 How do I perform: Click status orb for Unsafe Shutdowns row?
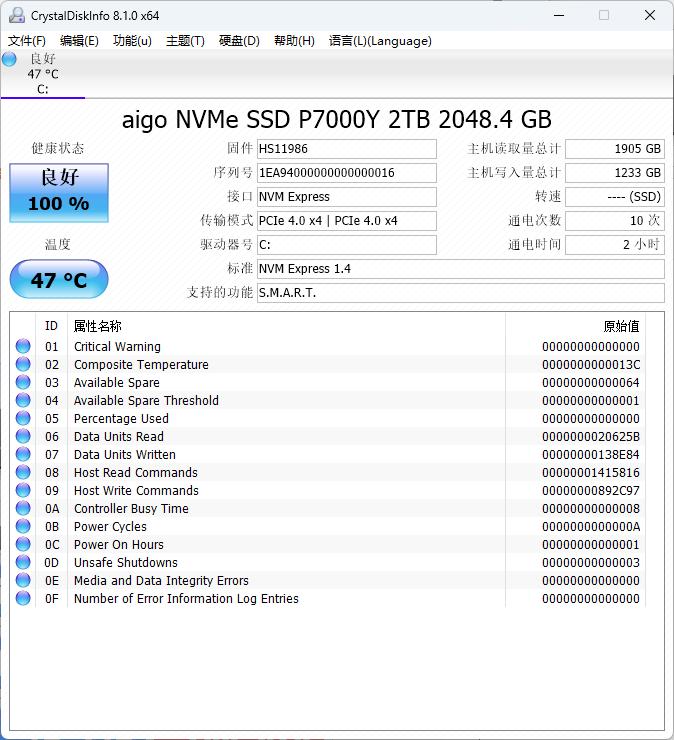click(x=23, y=562)
